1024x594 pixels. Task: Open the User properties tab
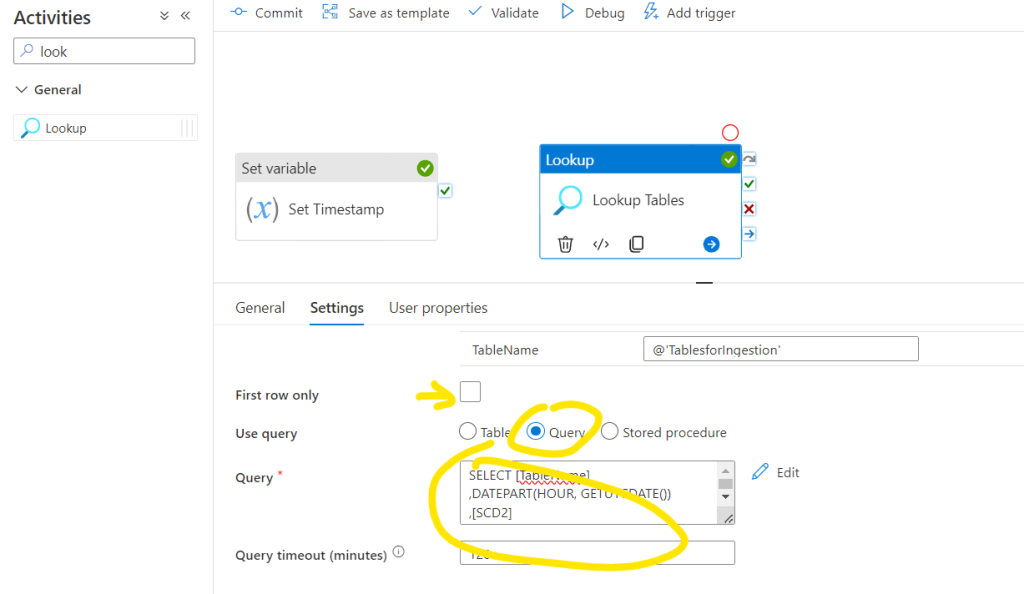pos(438,308)
